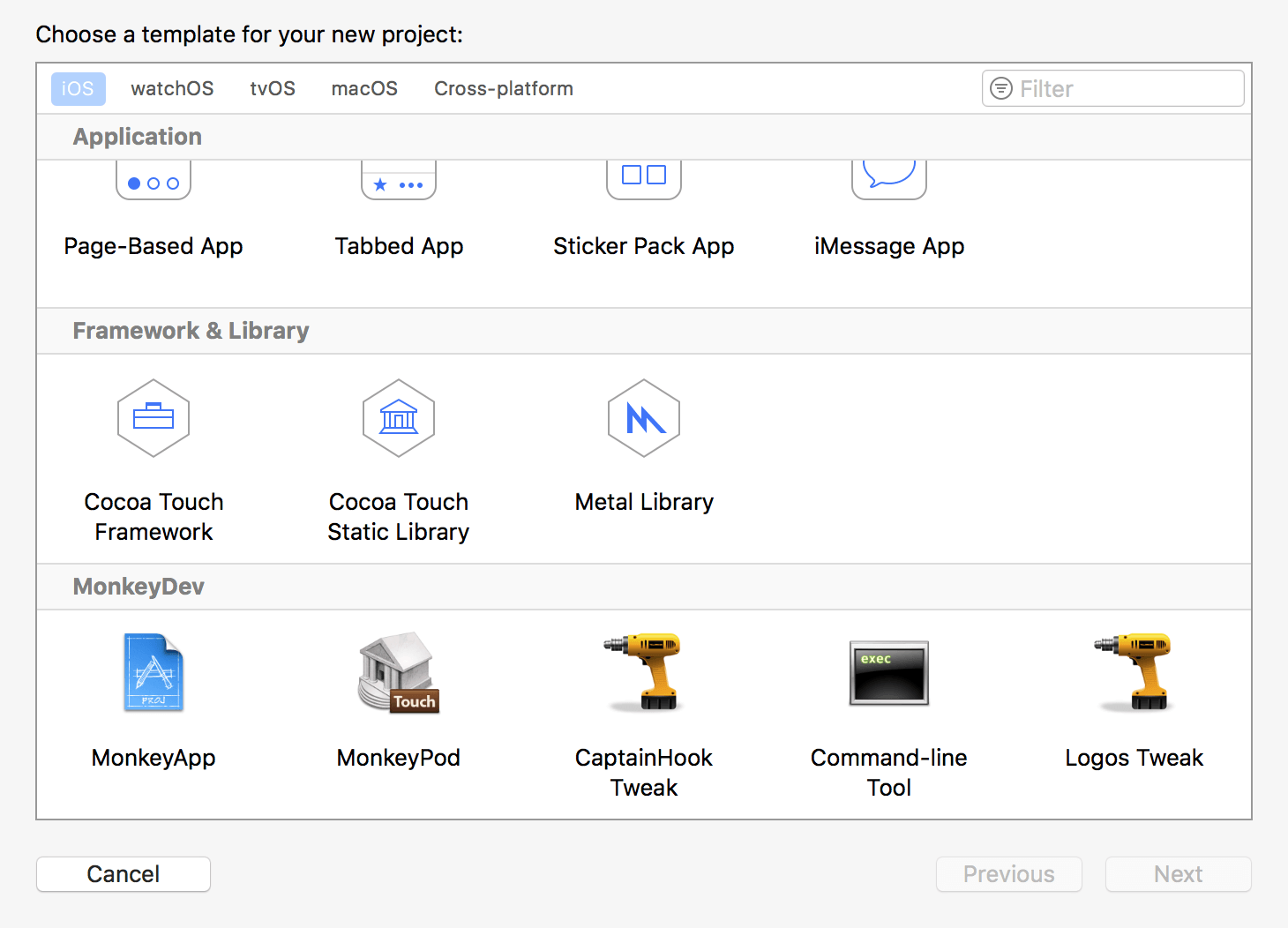The height and width of the screenshot is (928, 1288).
Task: Switch to the Cross-platform tab
Action: [504, 89]
